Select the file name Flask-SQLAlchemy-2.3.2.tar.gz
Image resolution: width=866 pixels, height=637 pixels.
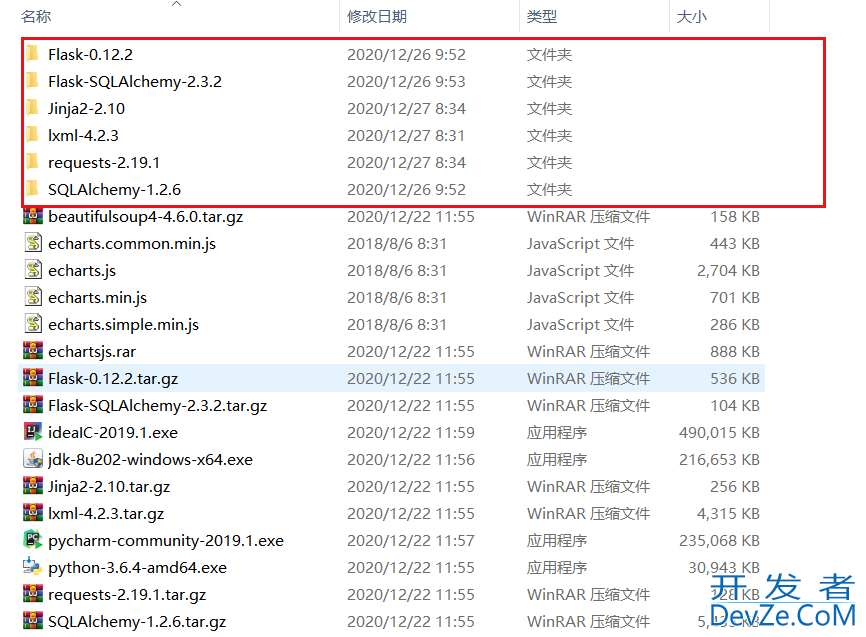157,406
